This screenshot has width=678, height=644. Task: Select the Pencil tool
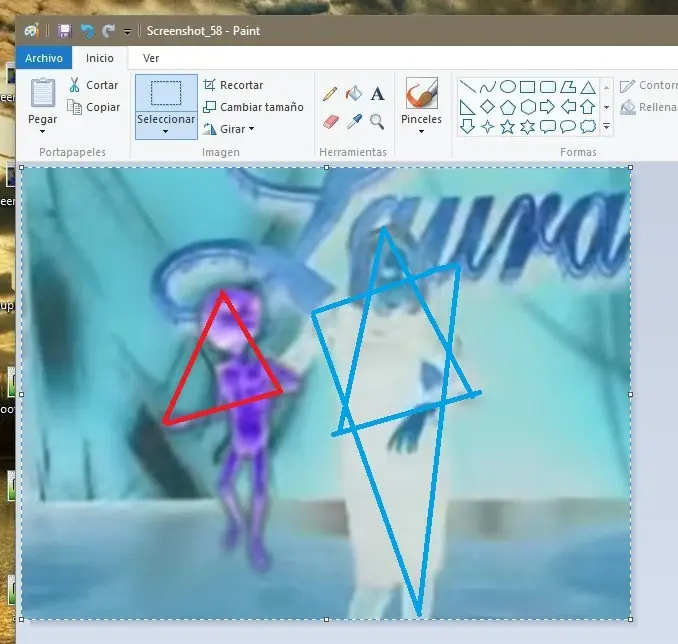[330, 94]
